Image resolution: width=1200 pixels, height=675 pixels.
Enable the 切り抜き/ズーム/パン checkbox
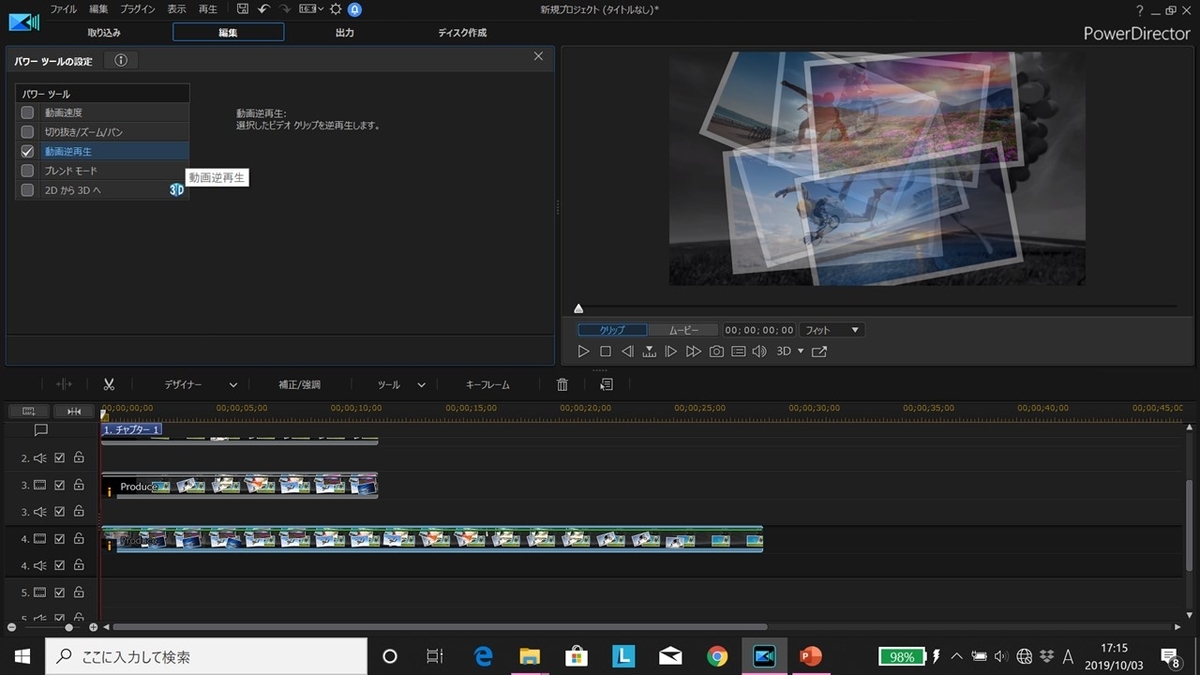28,132
